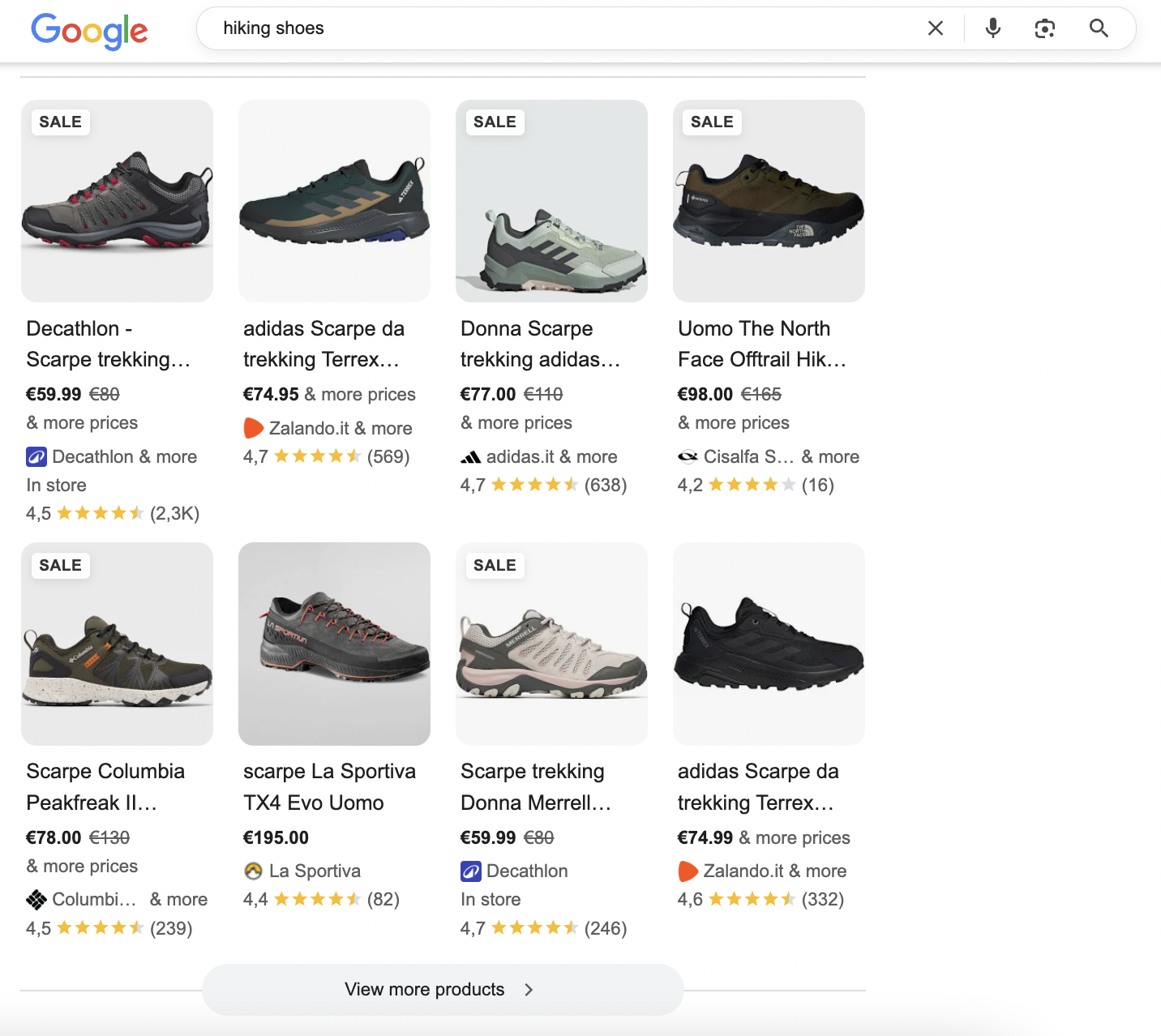
Task: Open Scarpe trekking Donna Merrell listing
Action: [535, 786]
